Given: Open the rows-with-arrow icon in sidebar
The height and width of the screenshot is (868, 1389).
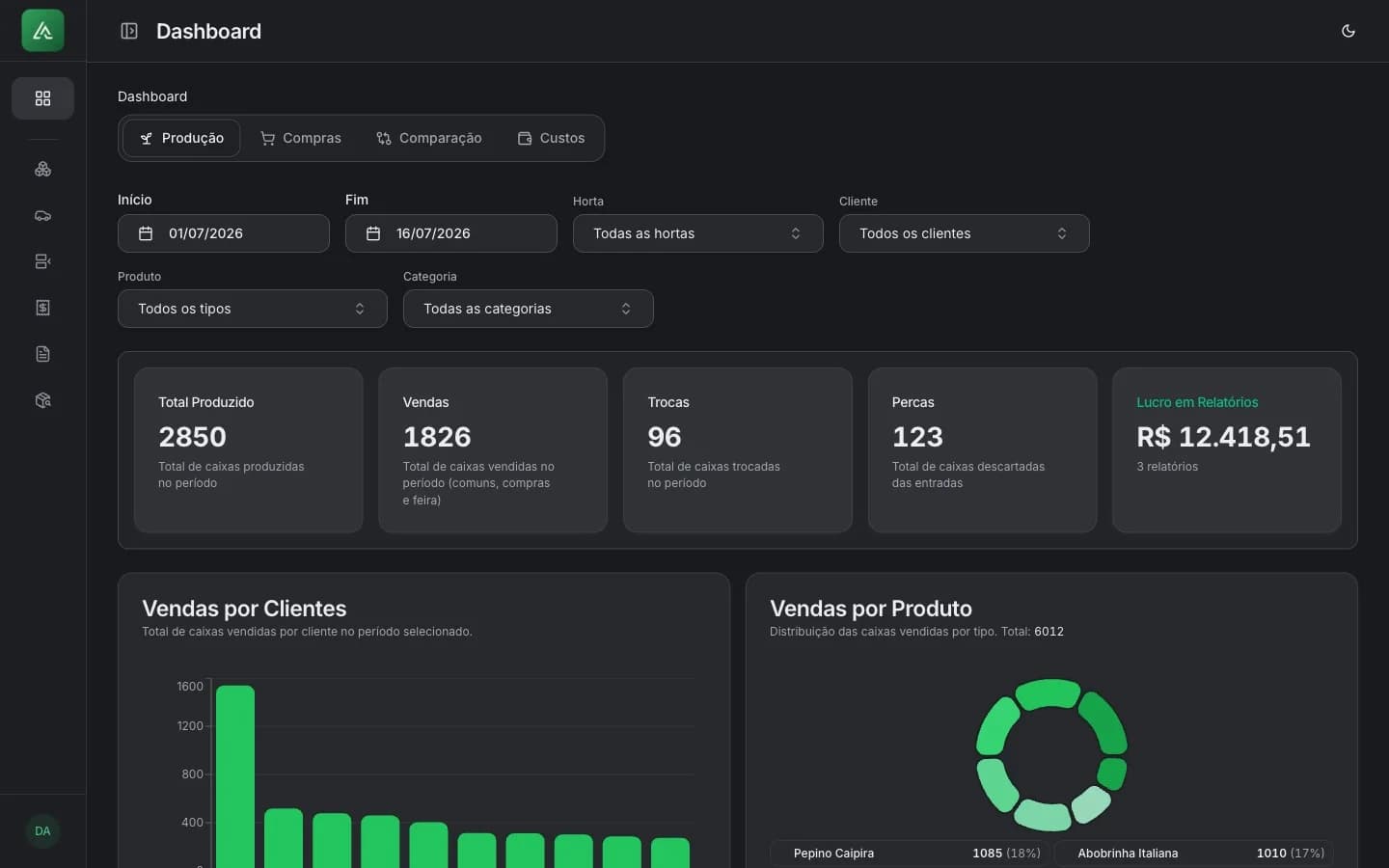Looking at the screenshot, I should [x=42, y=261].
